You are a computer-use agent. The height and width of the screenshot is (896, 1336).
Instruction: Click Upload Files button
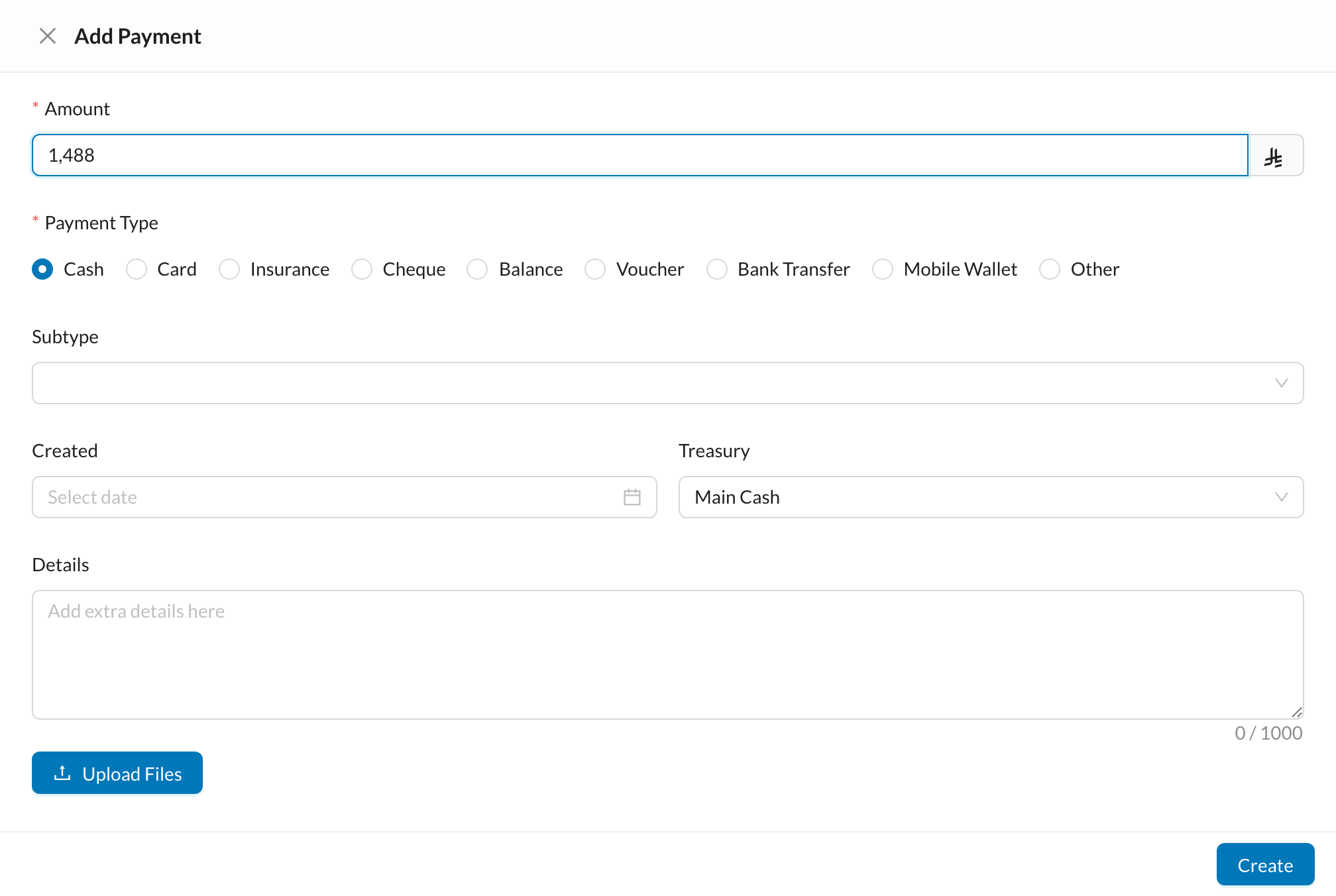(117, 773)
